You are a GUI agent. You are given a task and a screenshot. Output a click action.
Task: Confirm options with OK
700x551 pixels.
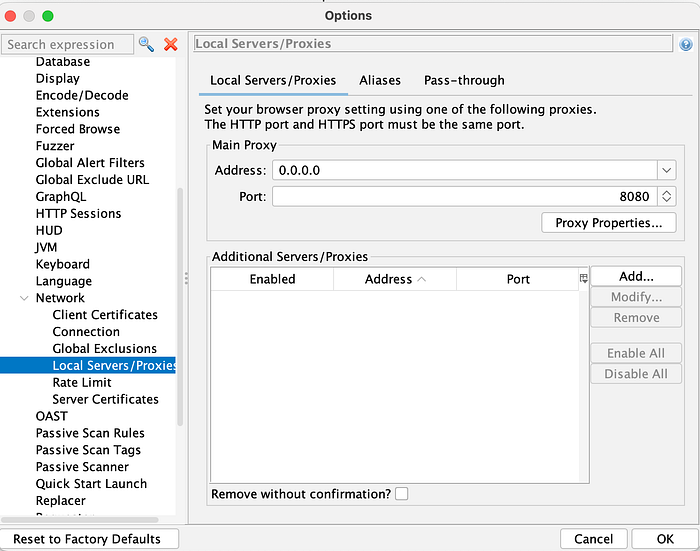(x=665, y=539)
